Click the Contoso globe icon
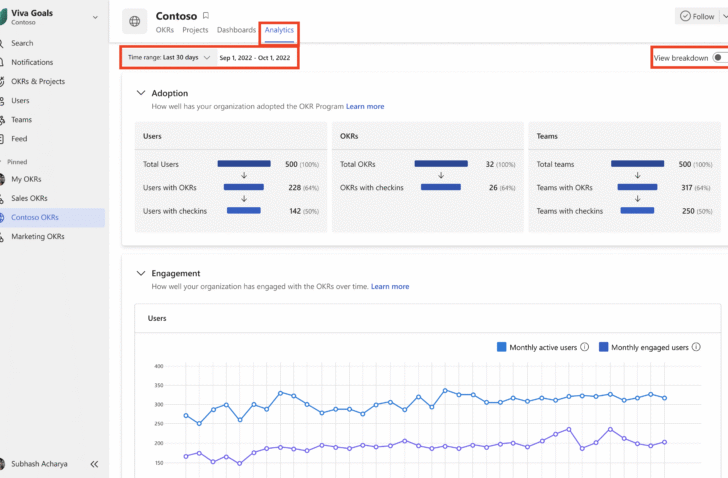This screenshot has width=728, height=478. point(135,21)
